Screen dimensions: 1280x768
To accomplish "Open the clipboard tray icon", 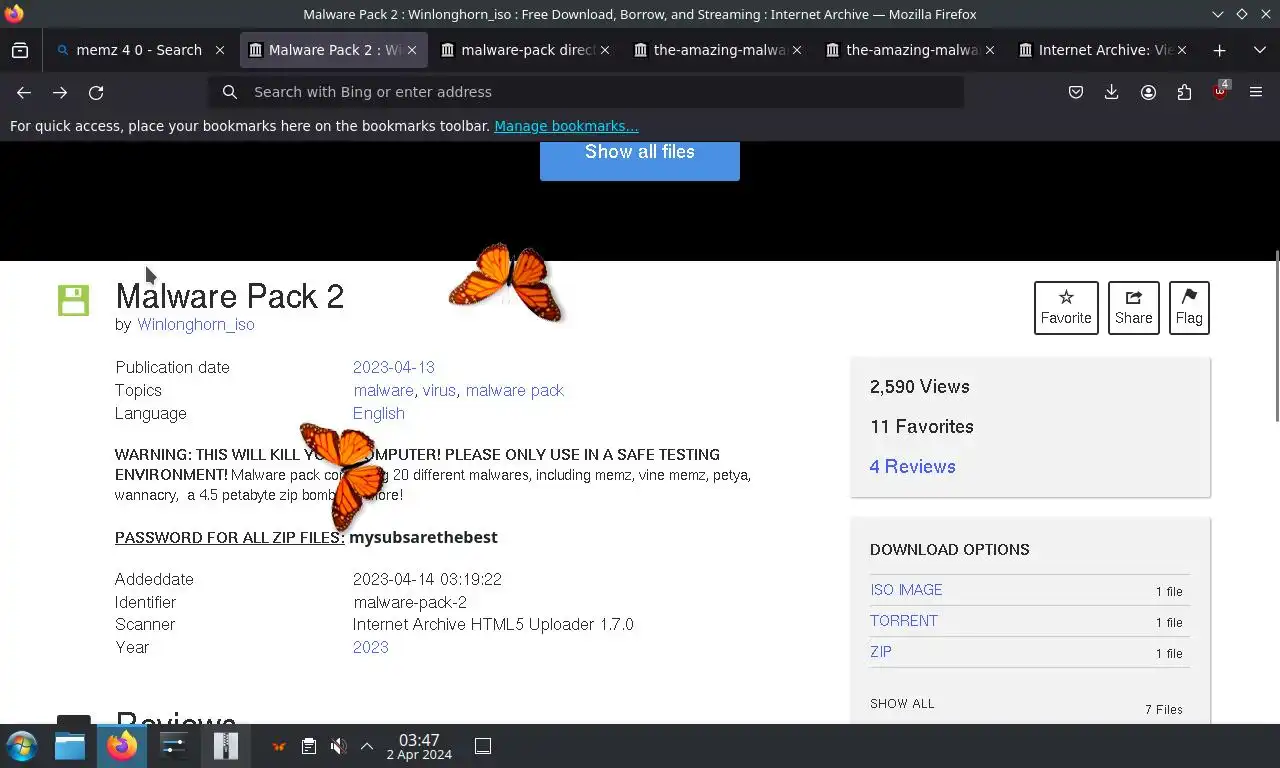I will [x=309, y=746].
